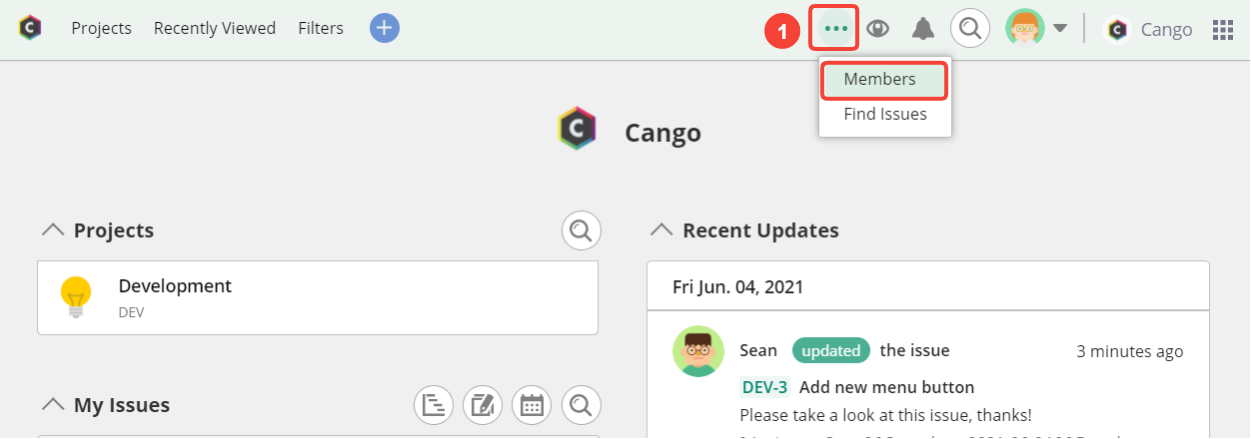This screenshot has height=439, width=1251.
Task: Open the Development project card
Action: point(318,298)
